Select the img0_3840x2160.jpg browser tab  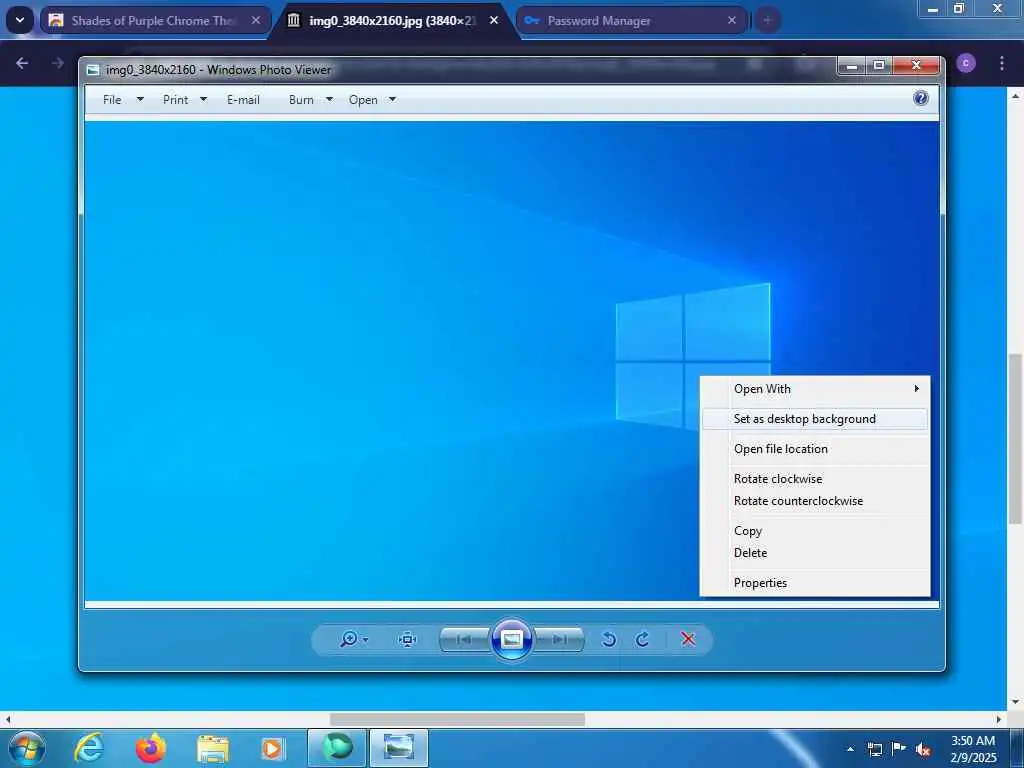click(x=394, y=20)
